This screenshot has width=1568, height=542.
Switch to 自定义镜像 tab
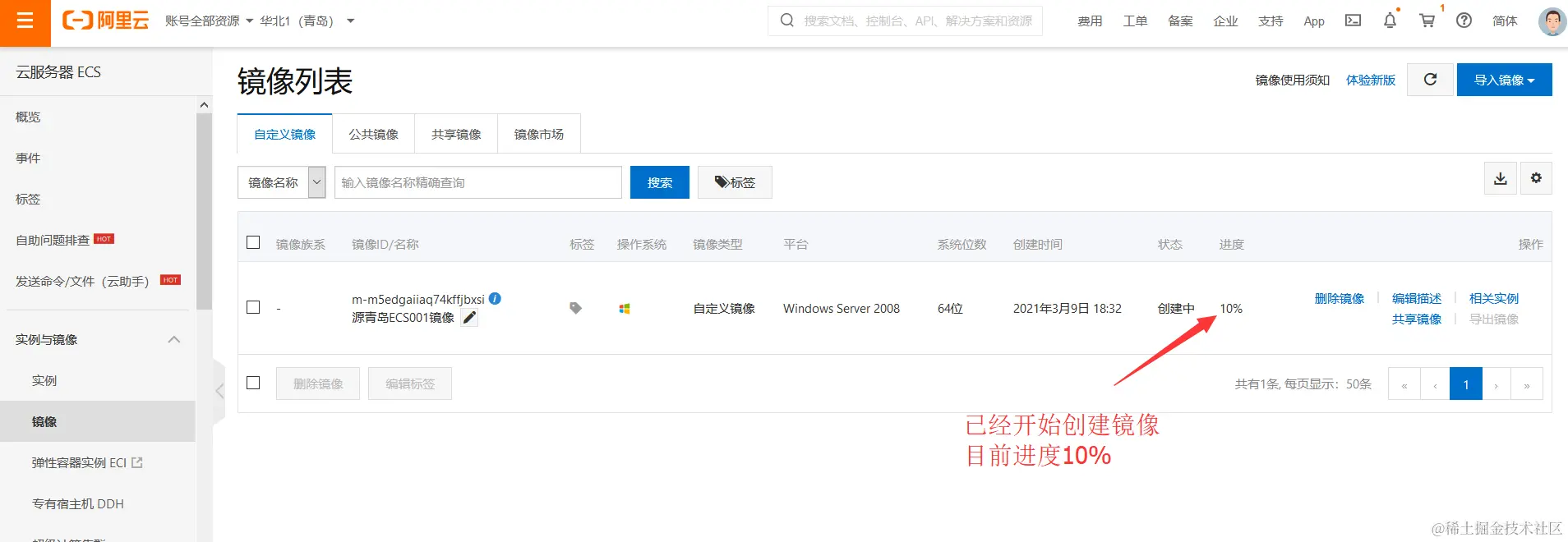[x=284, y=134]
